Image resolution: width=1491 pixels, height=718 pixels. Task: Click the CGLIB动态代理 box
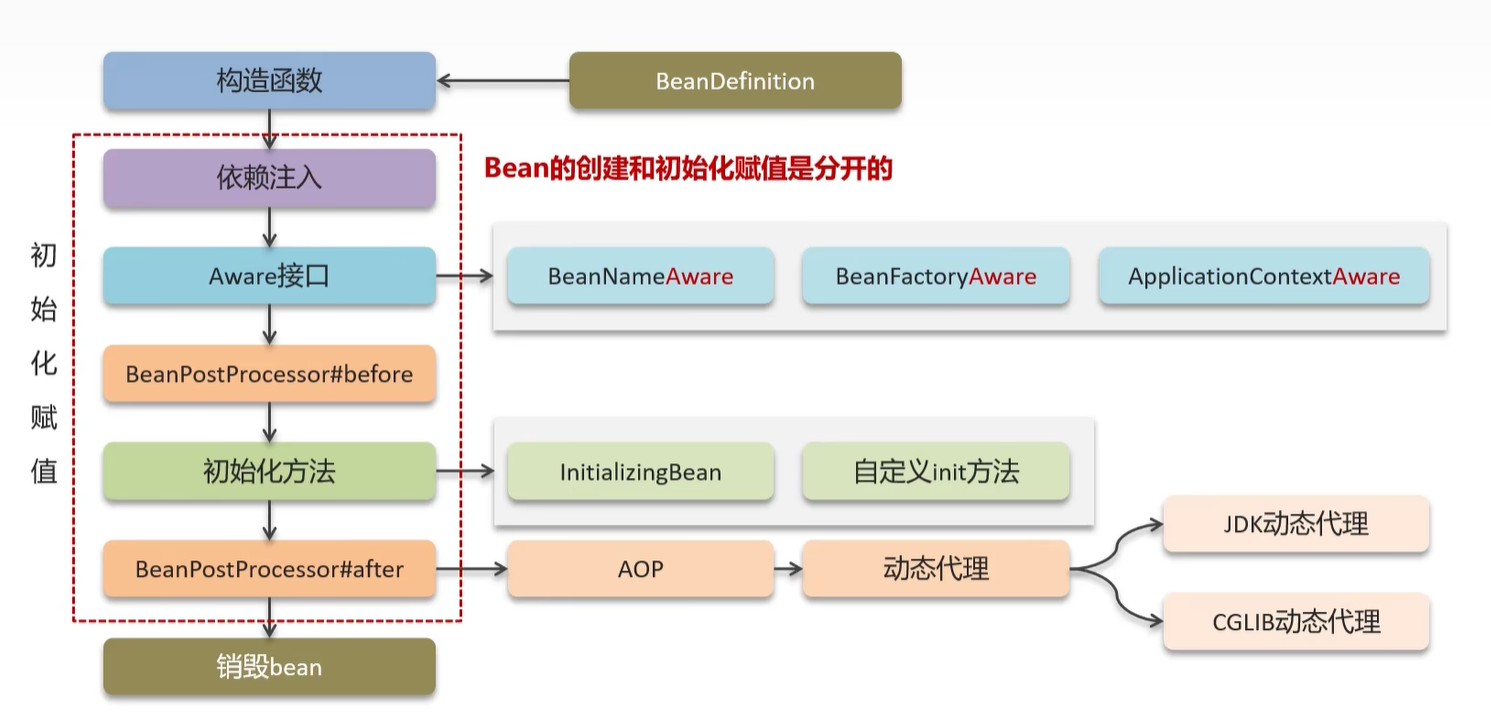1296,621
